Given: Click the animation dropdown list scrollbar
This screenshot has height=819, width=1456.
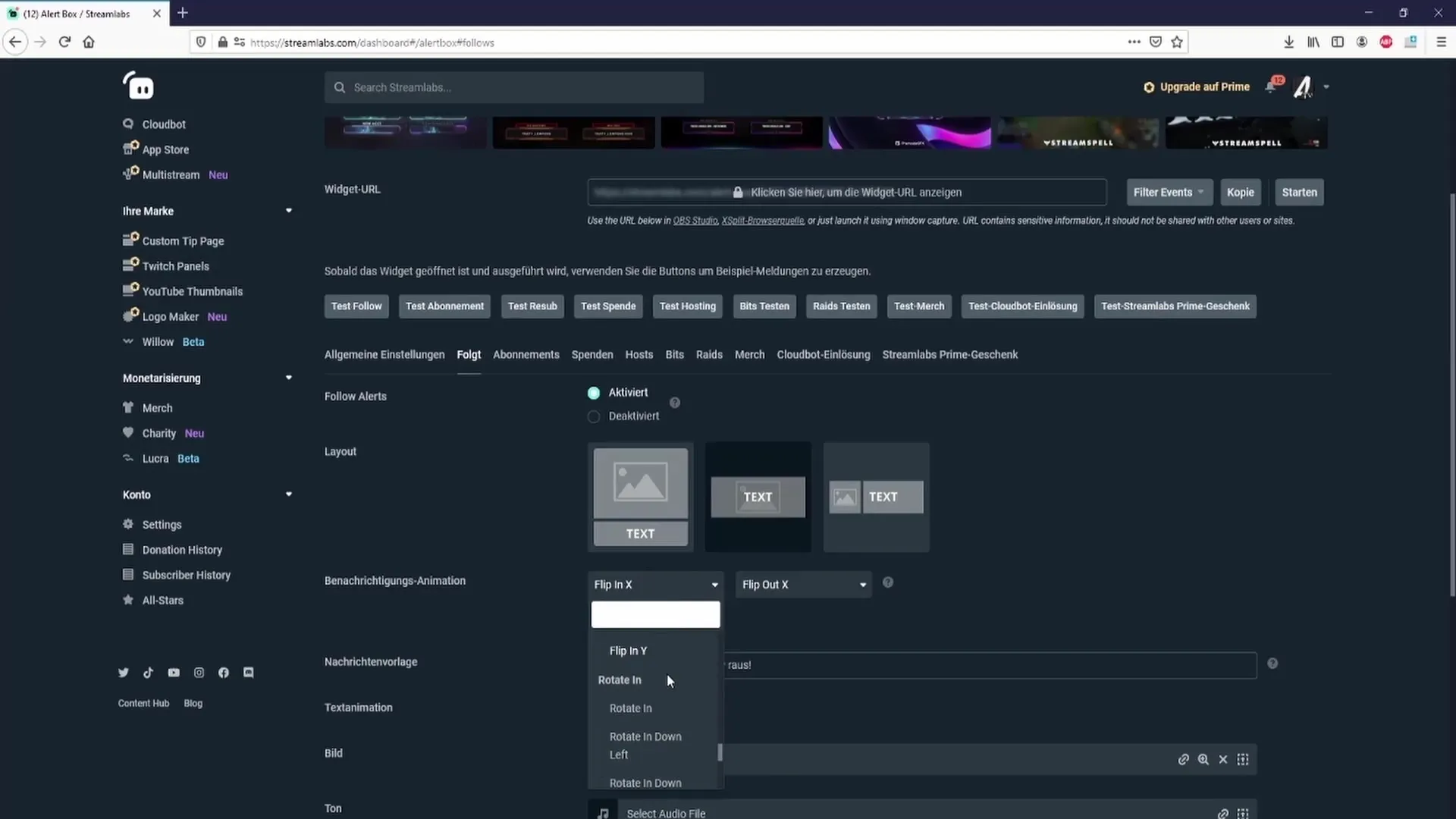Looking at the screenshot, I should coord(720,752).
